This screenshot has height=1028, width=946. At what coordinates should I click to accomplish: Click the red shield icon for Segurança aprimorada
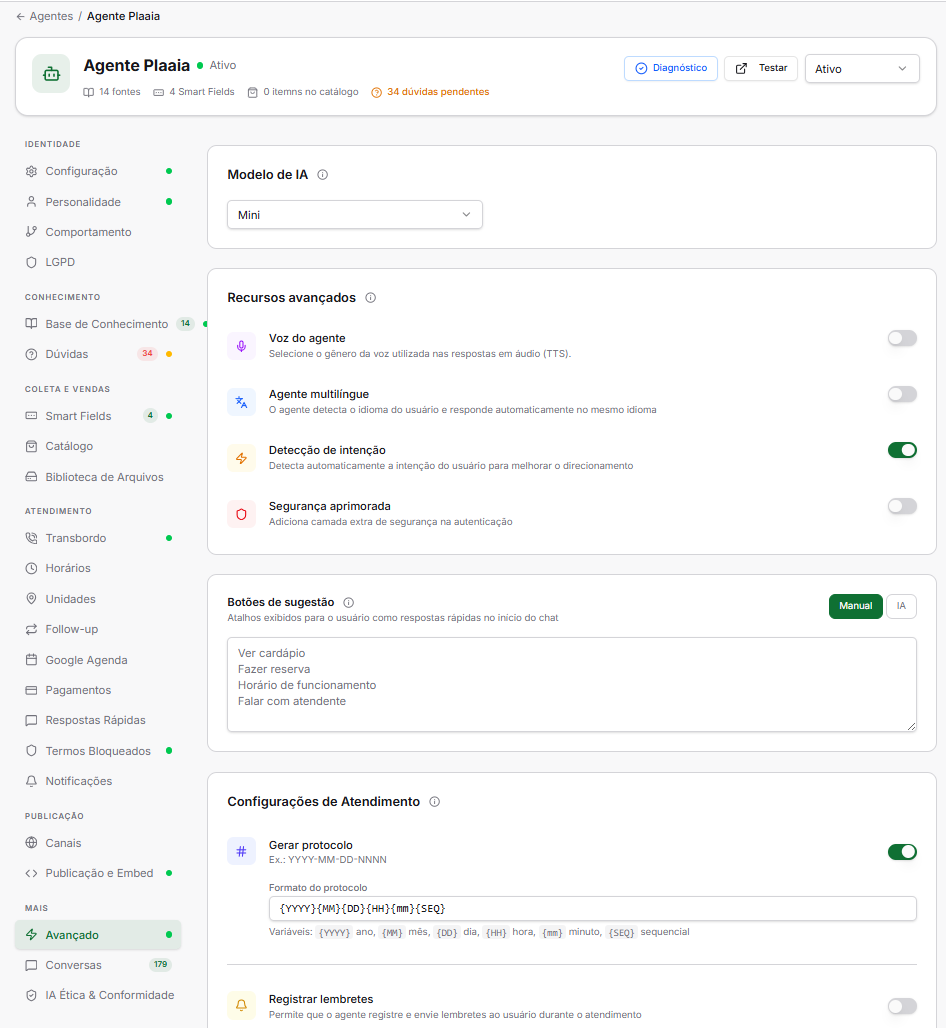pos(241,514)
